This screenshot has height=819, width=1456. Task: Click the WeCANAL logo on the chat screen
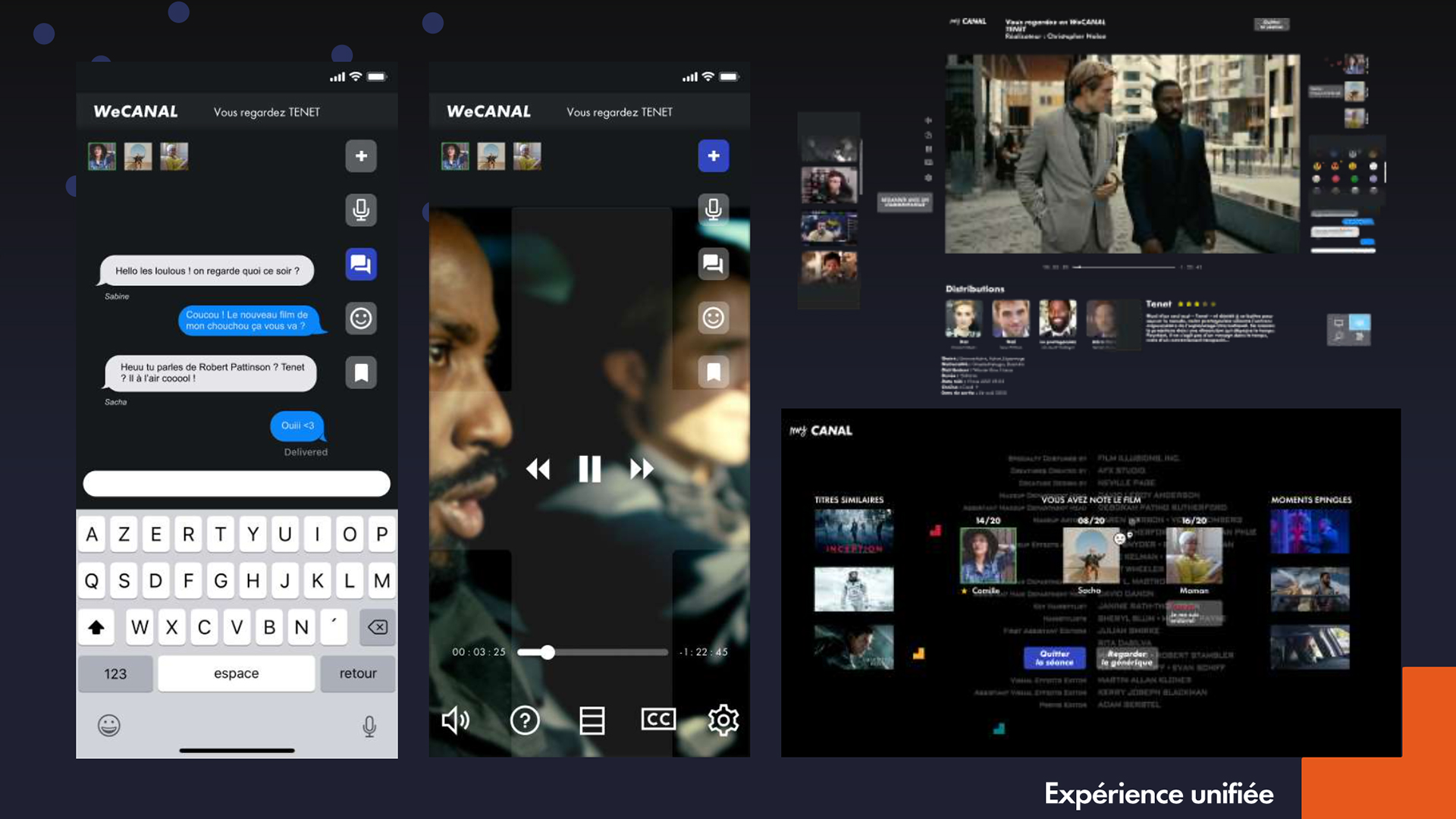click(136, 111)
